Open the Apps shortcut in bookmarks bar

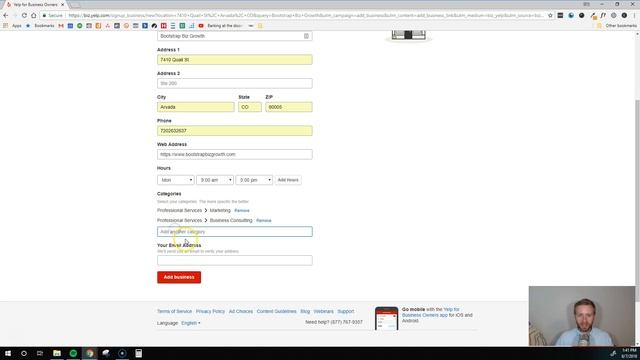tap(13, 26)
